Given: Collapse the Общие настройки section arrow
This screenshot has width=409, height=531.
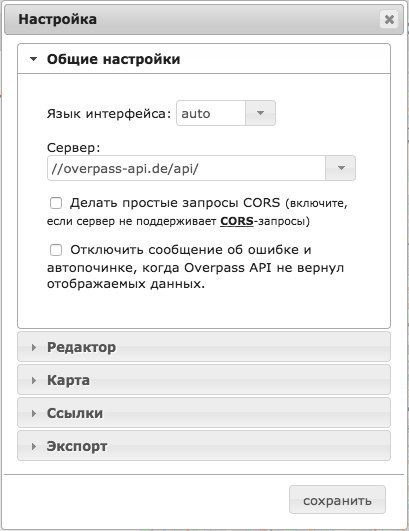Looking at the screenshot, I should click(33, 59).
